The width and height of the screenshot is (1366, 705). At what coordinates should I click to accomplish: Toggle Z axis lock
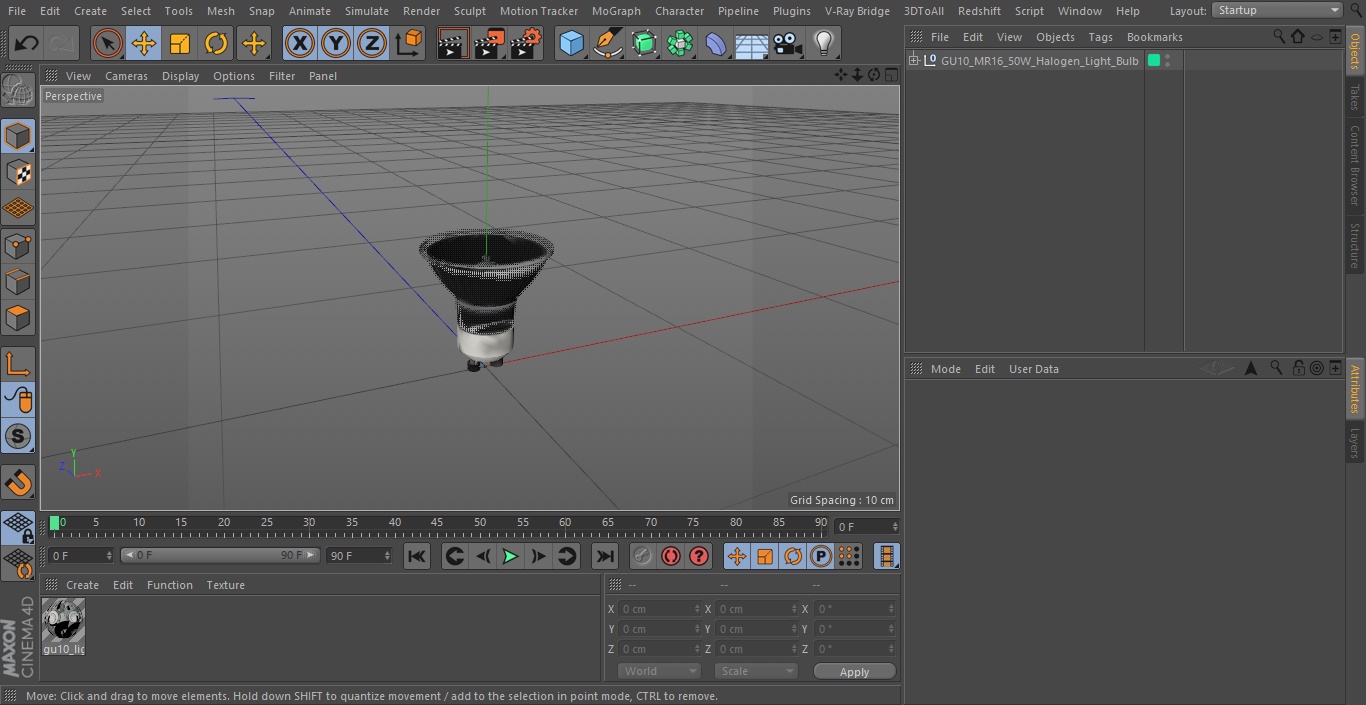(x=372, y=43)
